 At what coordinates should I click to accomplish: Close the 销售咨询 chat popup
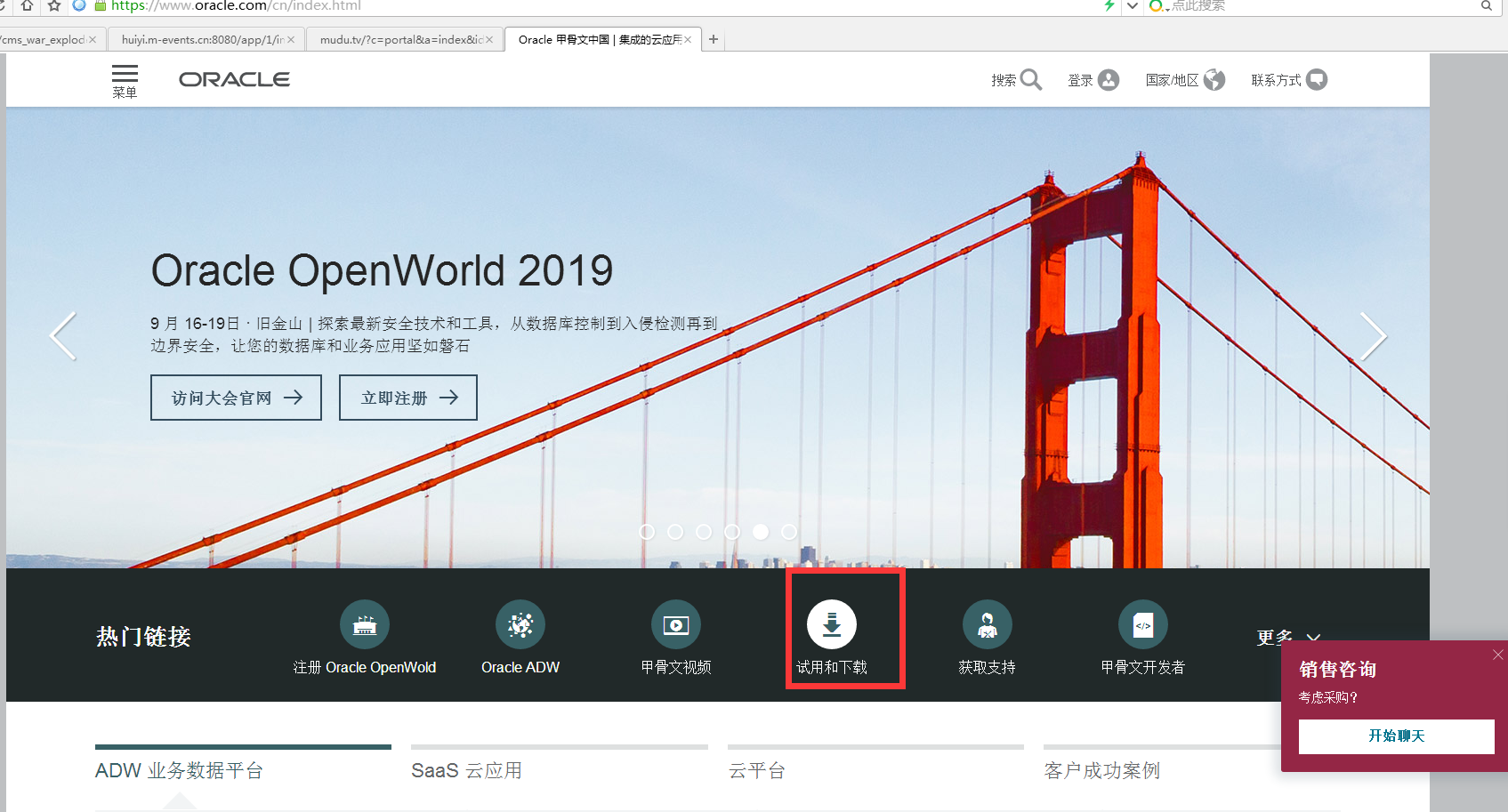coord(1497,655)
